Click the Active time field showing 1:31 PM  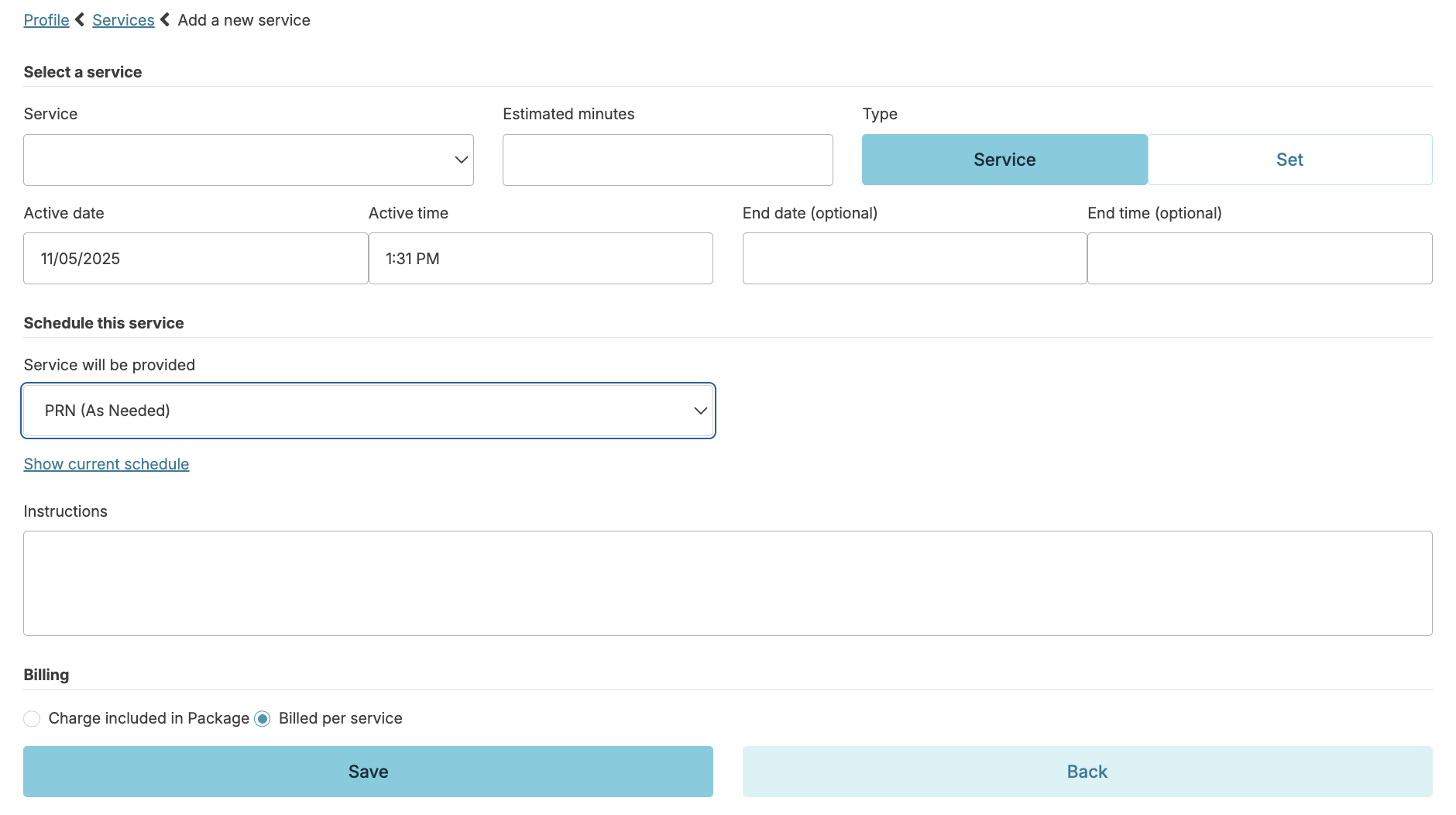tap(541, 259)
